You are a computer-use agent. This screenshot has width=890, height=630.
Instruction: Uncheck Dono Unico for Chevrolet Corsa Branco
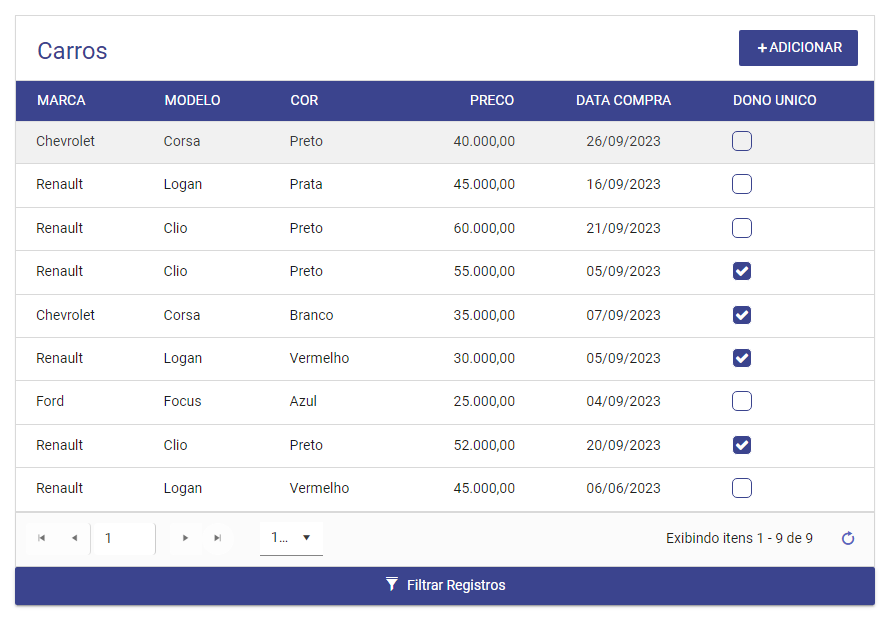(x=742, y=315)
